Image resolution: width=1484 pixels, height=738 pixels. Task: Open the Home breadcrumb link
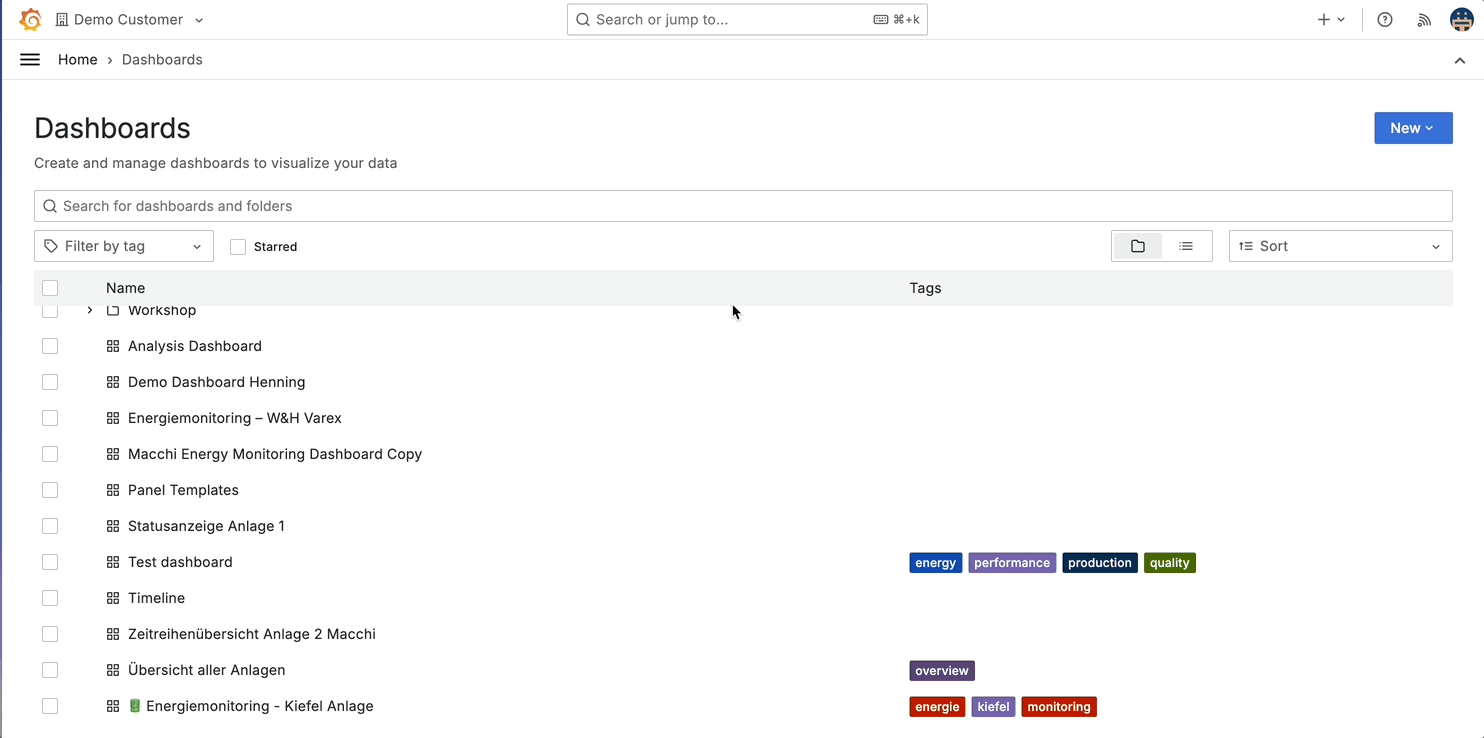point(77,59)
